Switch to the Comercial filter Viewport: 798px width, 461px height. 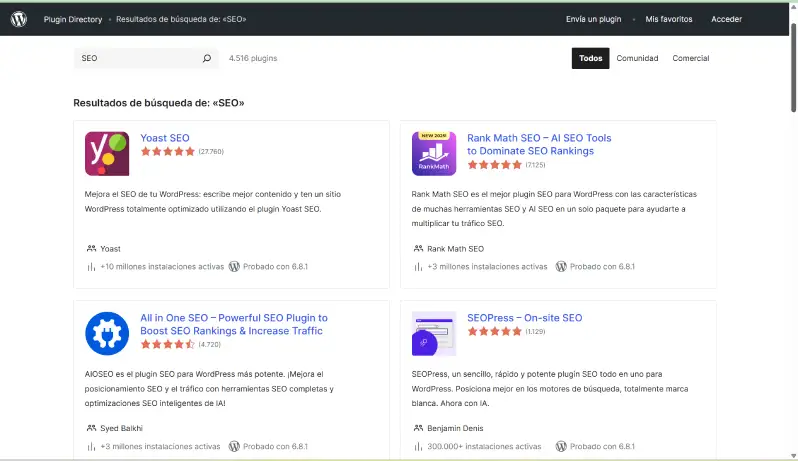pos(691,59)
